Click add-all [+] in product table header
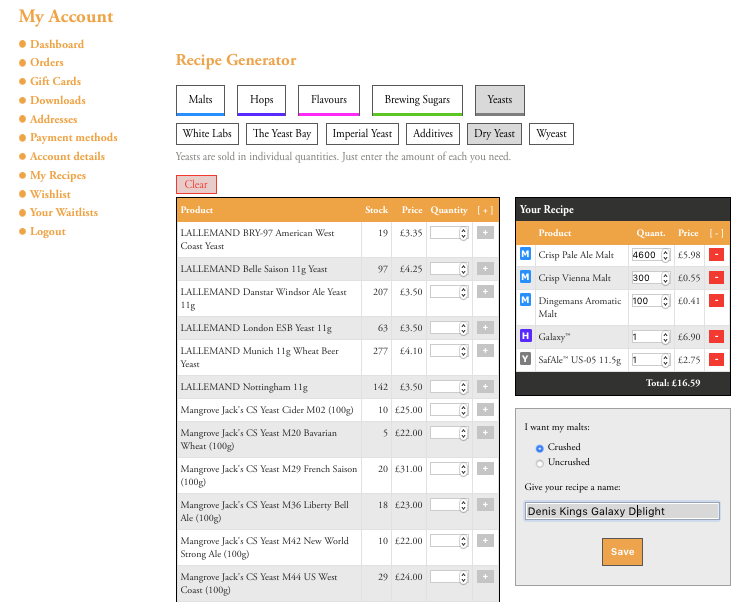The height and width of the screenshot is (602, 747). tap(485, 210)
